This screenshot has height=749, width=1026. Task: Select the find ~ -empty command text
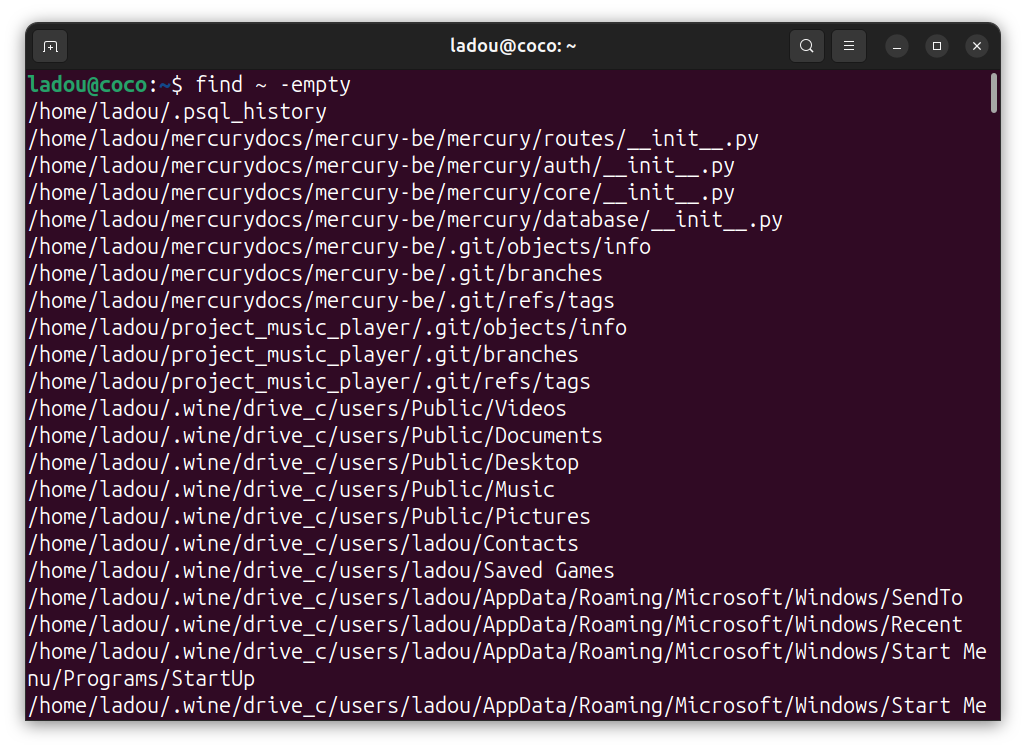click(275, 84)
